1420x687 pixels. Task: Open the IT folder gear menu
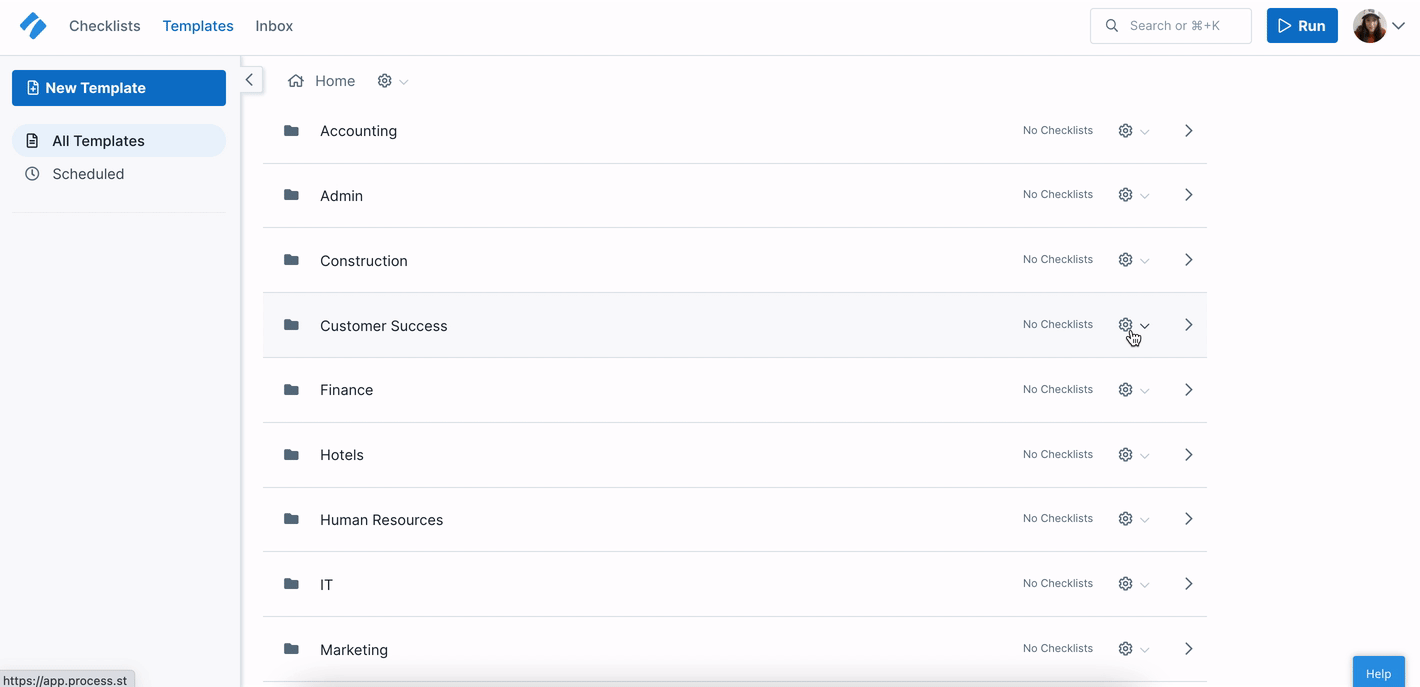(x=1133, y=584)
